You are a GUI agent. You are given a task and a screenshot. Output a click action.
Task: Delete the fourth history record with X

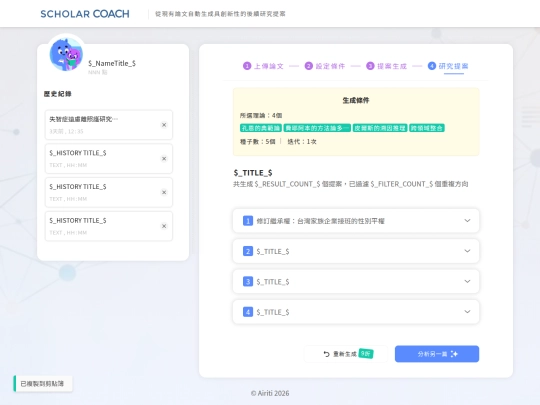pos(164,226)
